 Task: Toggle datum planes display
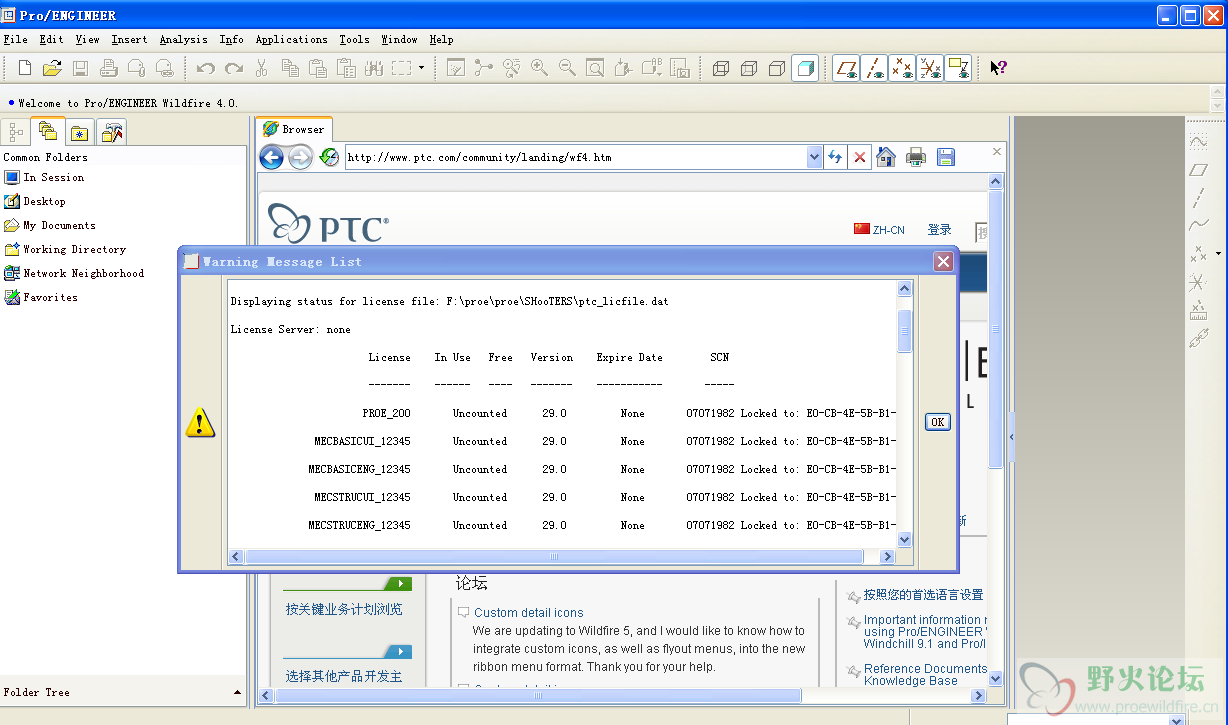(x=846, y=68)
